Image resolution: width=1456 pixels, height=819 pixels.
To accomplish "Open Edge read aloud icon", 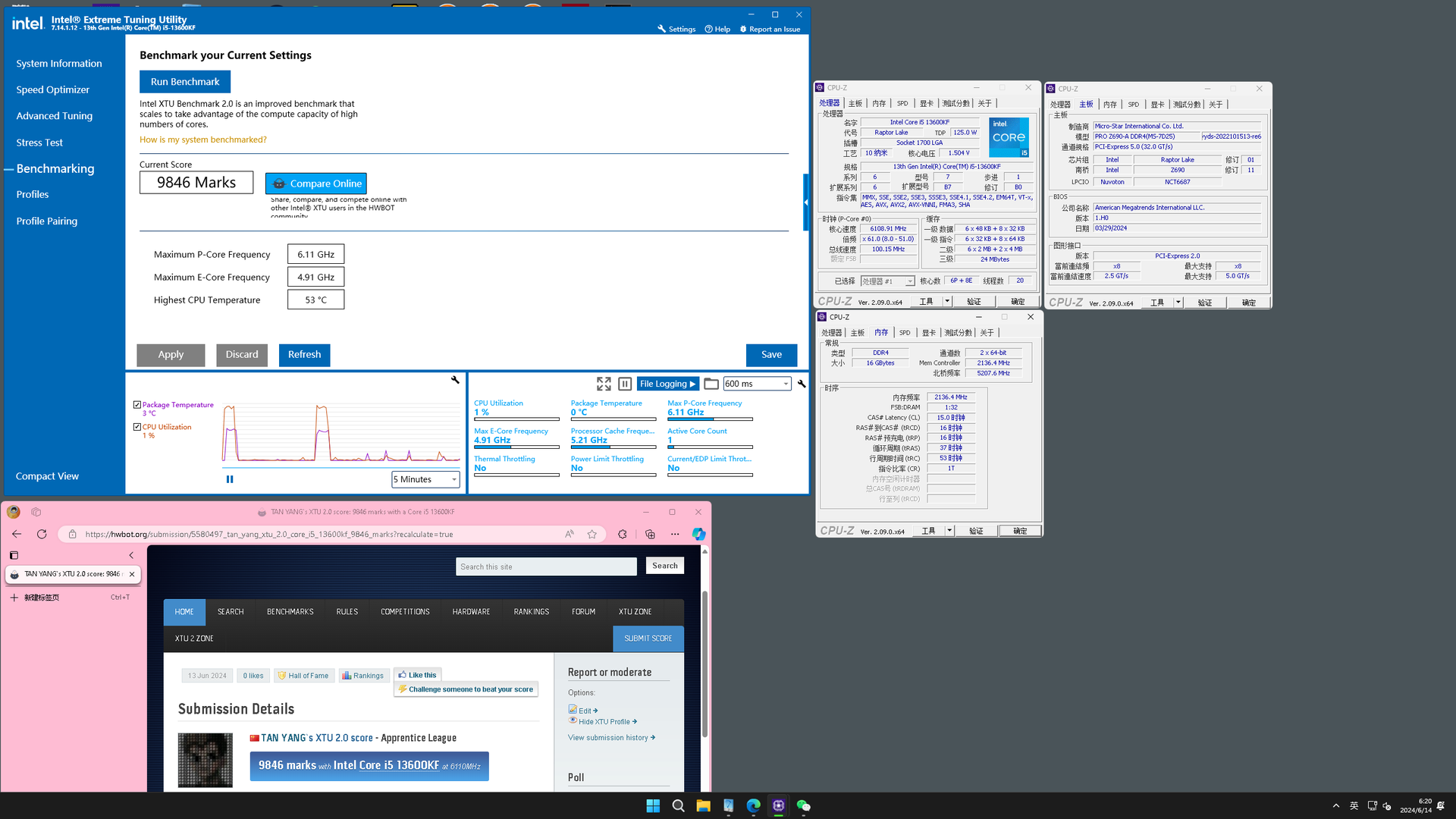I will (570, 534).
